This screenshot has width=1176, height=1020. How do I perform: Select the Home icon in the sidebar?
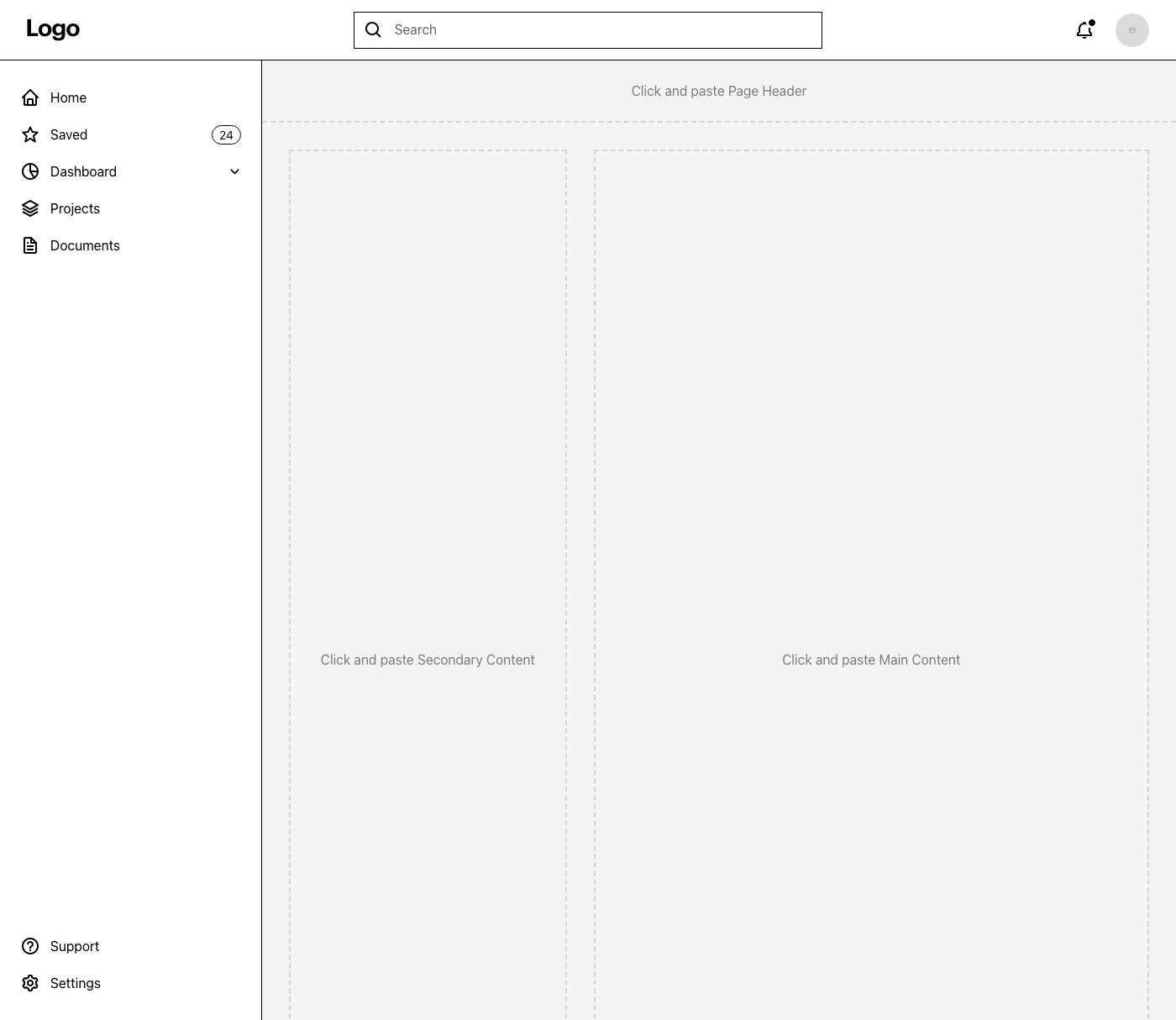(30, 97)
